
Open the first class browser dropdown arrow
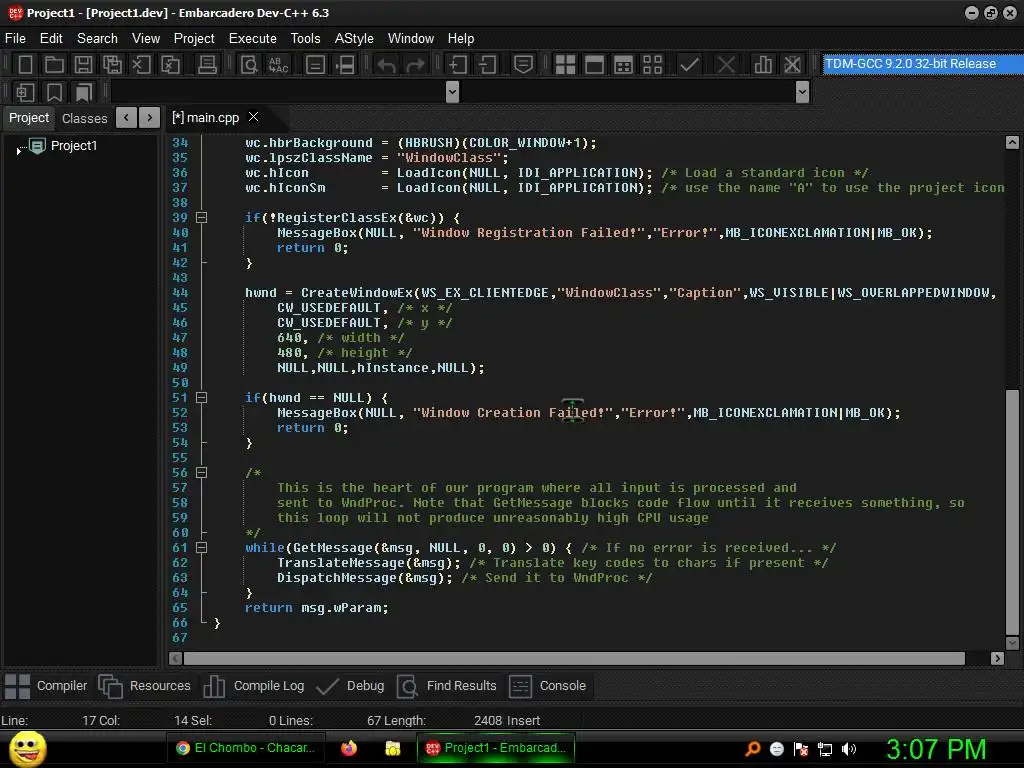point(452,92)
